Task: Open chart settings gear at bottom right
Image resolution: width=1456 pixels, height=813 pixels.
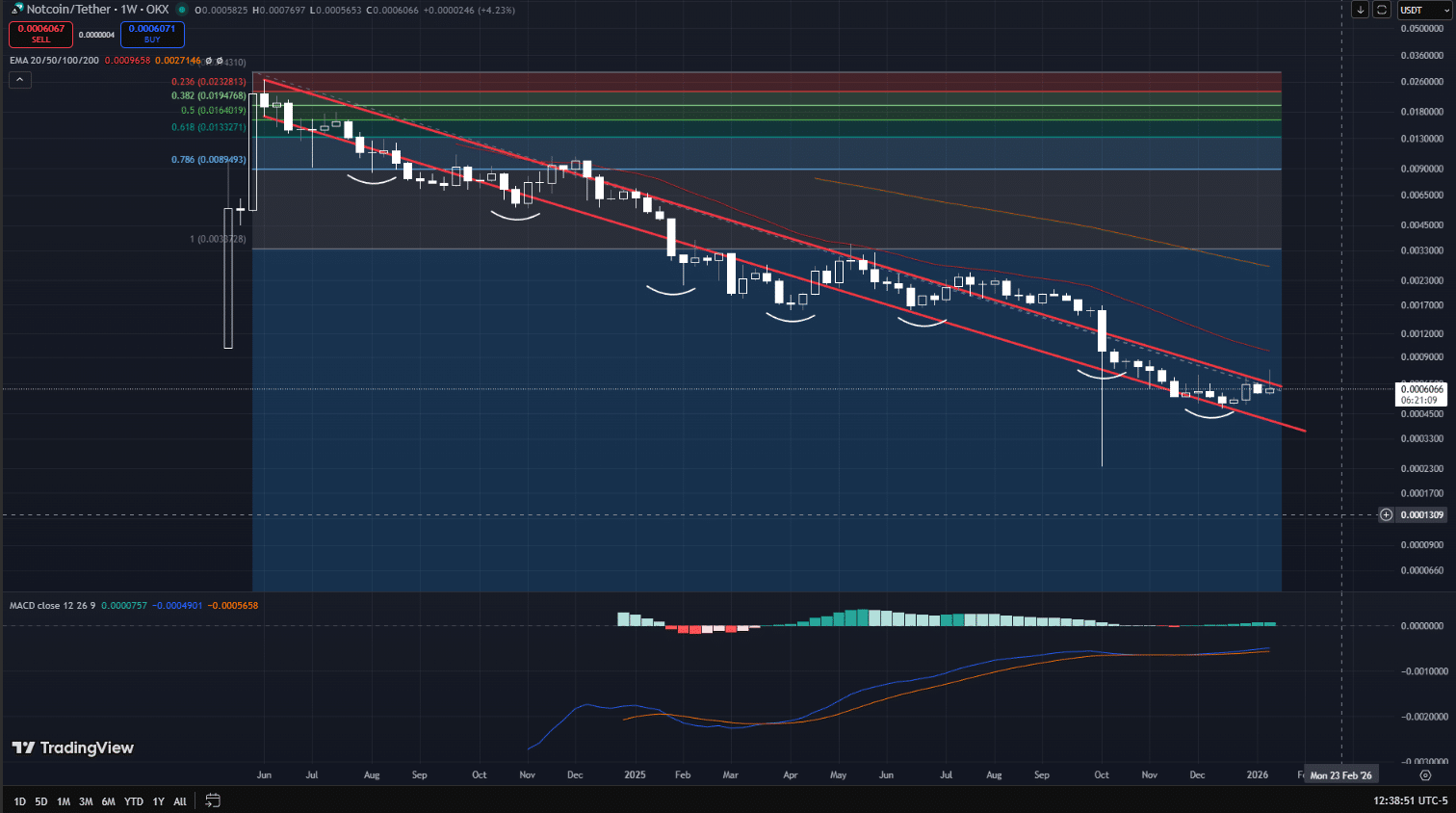Action: pos(1425,774)
